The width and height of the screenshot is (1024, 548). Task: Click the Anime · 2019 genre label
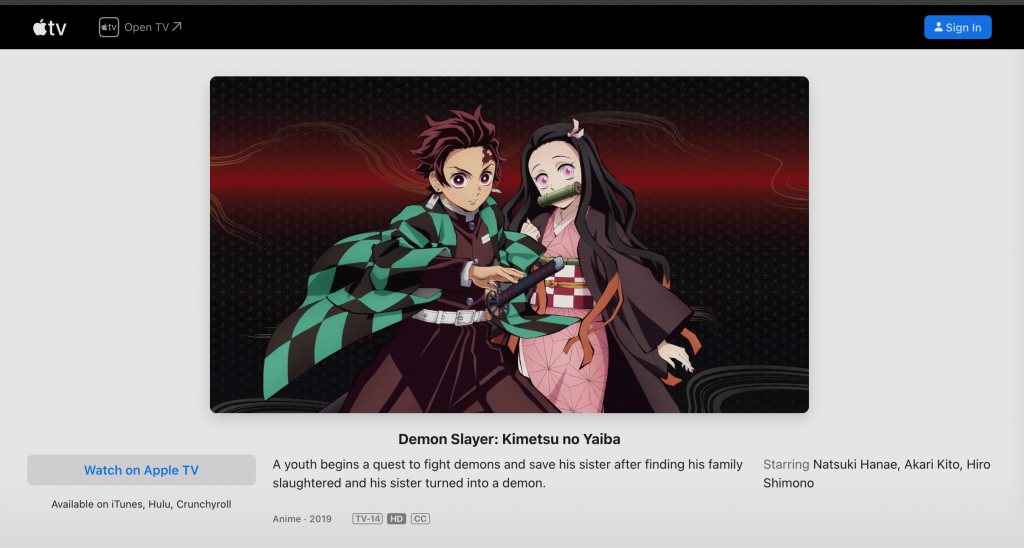pyautogui.click(x=302, y=519)
